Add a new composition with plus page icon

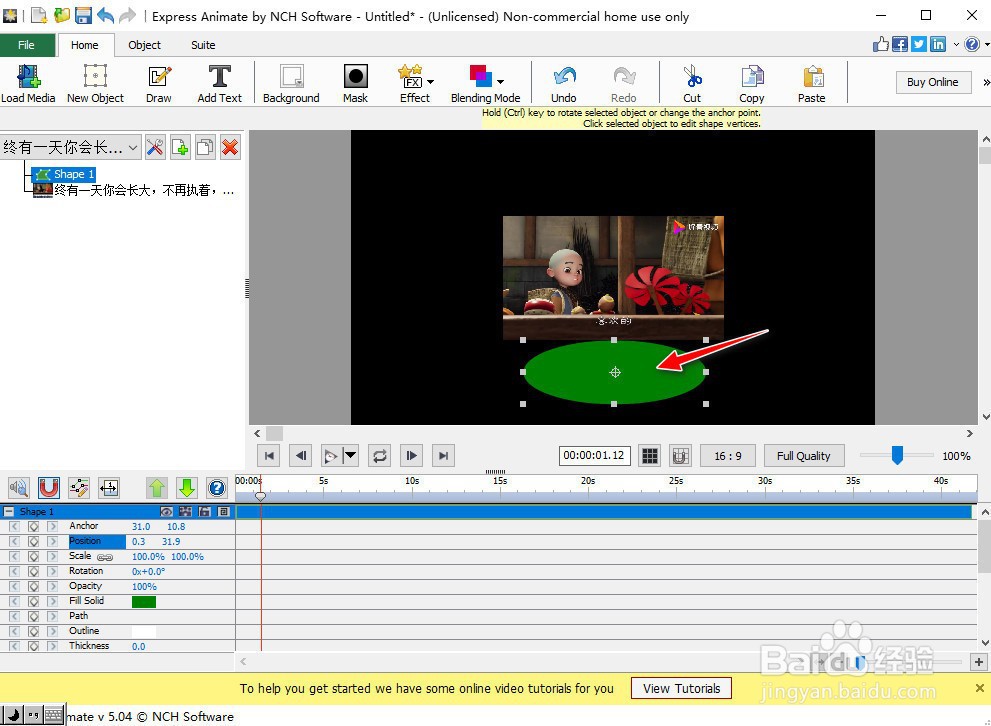[180, 147]
